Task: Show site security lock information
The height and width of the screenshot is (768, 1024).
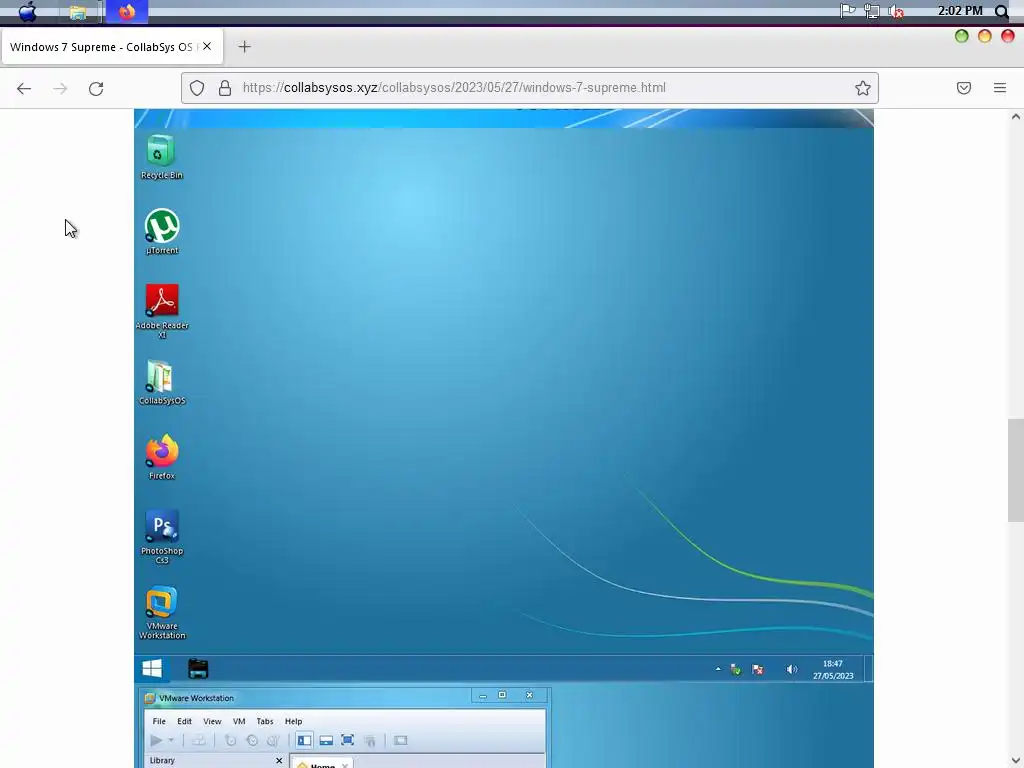Action: pos(225,88)
